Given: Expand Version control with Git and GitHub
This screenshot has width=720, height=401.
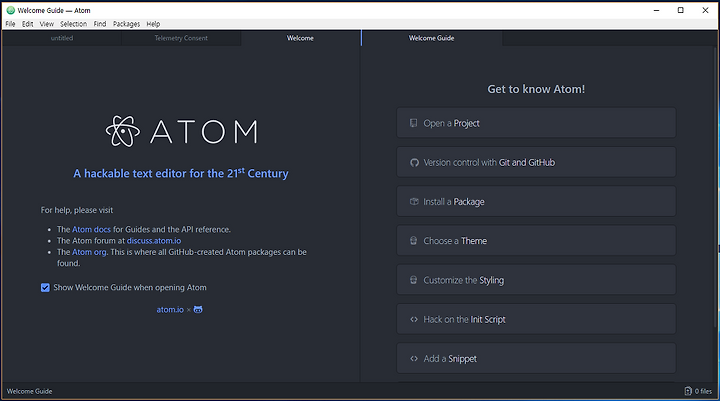Looking at the screenshot, I should tap(536, 162).
